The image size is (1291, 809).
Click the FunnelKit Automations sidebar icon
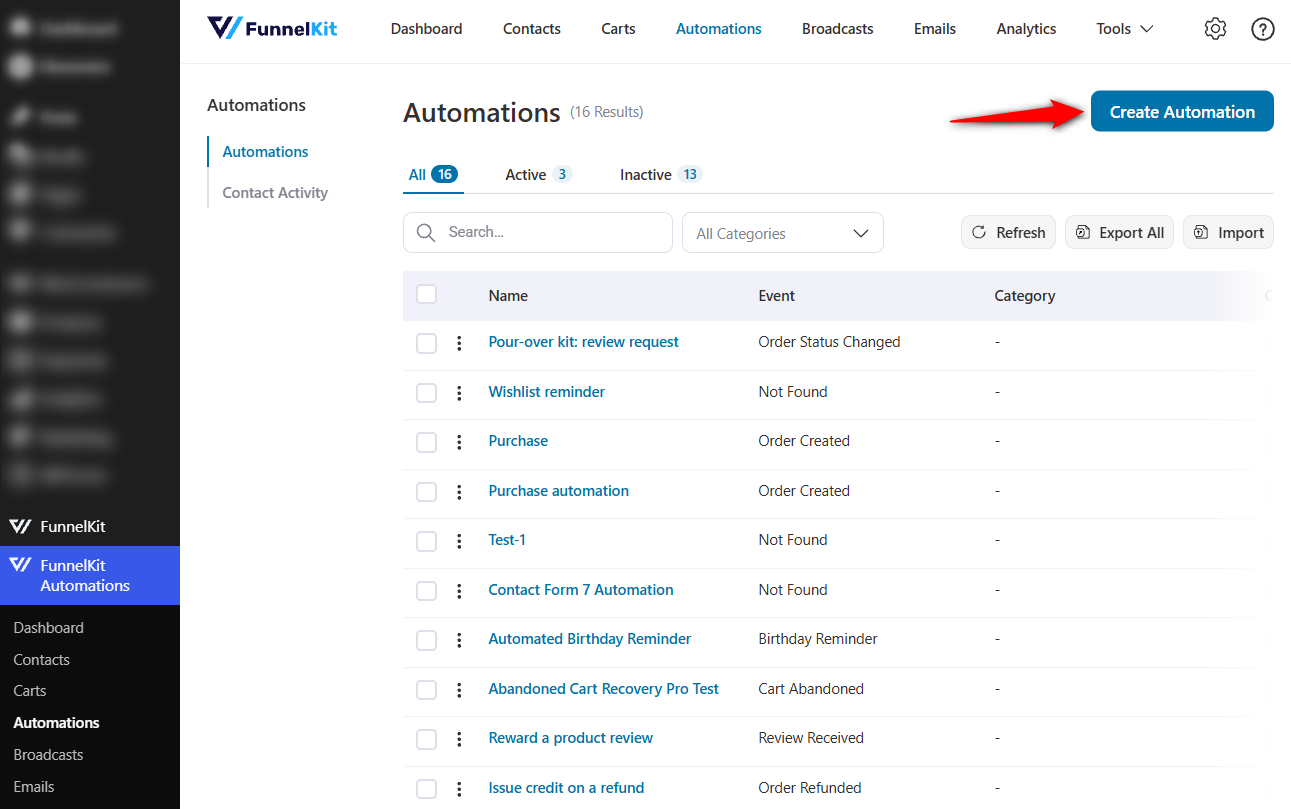[x=20, y=565]
